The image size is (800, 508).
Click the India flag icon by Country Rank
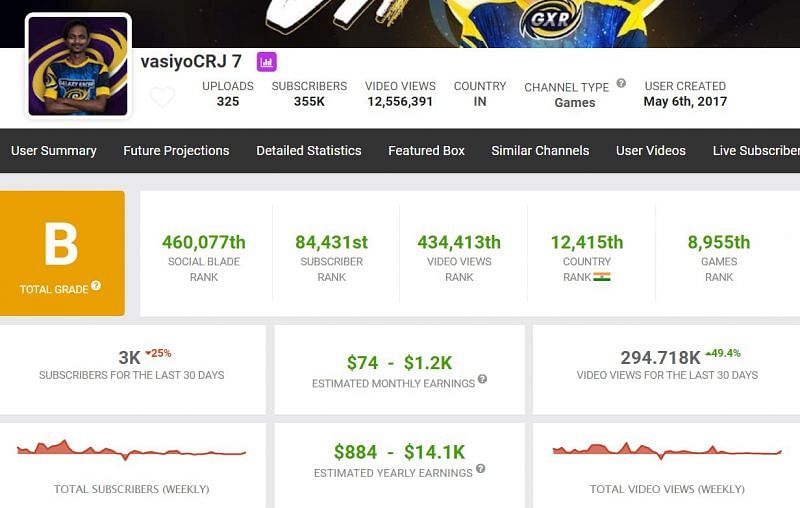[601, 277]
